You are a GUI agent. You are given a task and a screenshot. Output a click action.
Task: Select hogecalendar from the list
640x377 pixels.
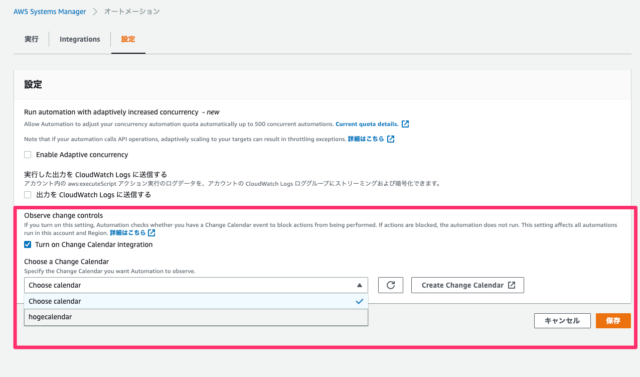(196, 317)
